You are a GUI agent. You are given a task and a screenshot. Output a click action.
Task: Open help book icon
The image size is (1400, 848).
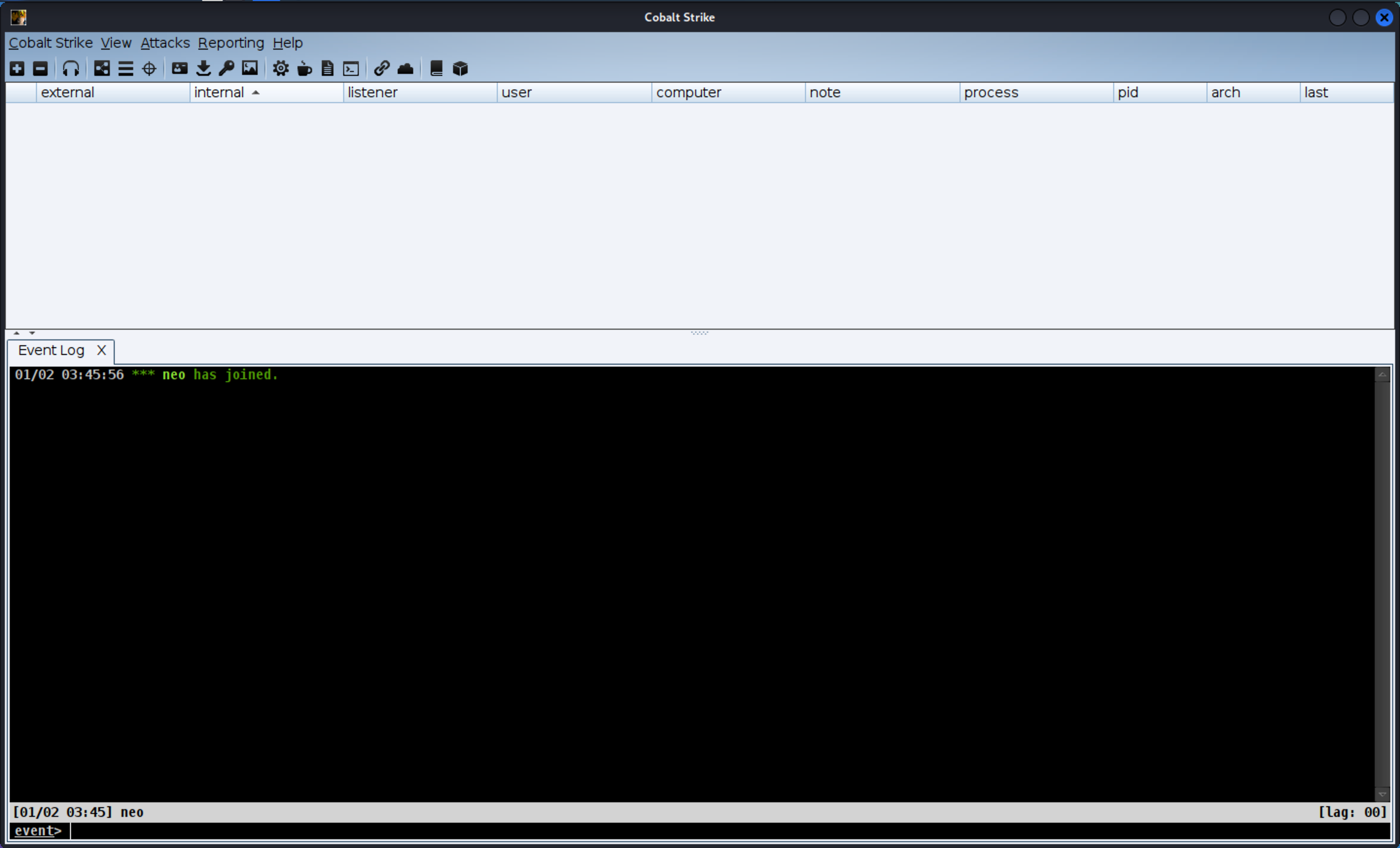click(x=437, y=69)
